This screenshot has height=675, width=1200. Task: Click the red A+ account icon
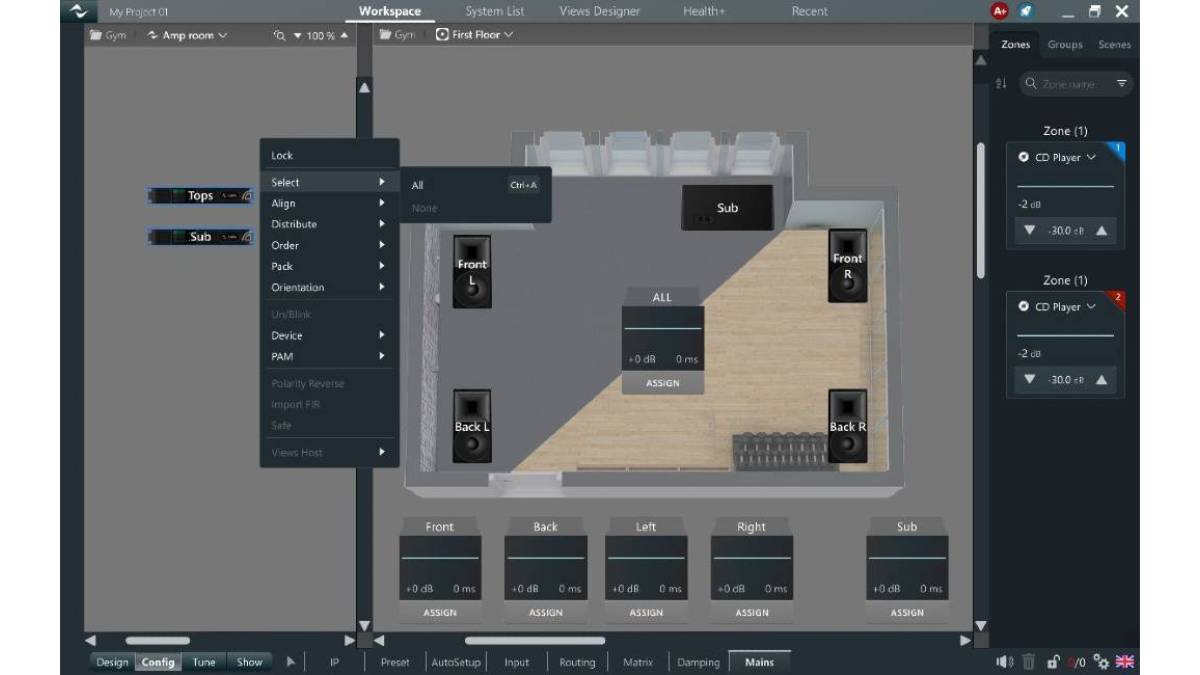pos(999,12)
